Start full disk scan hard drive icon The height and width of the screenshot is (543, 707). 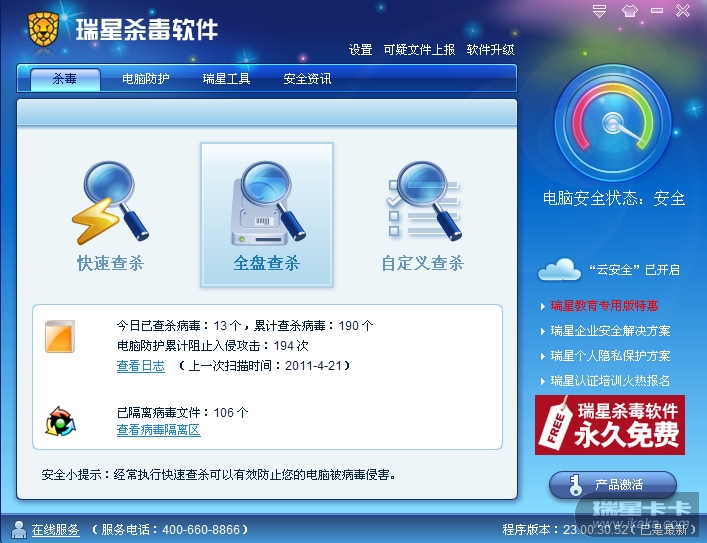(268, 203)
